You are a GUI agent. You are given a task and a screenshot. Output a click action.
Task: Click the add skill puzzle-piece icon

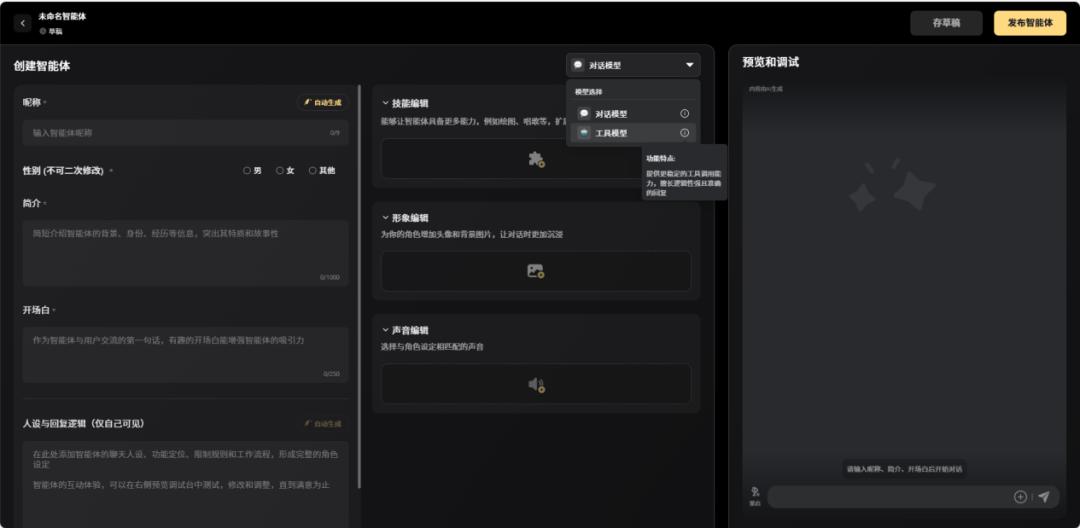[536, 159]
